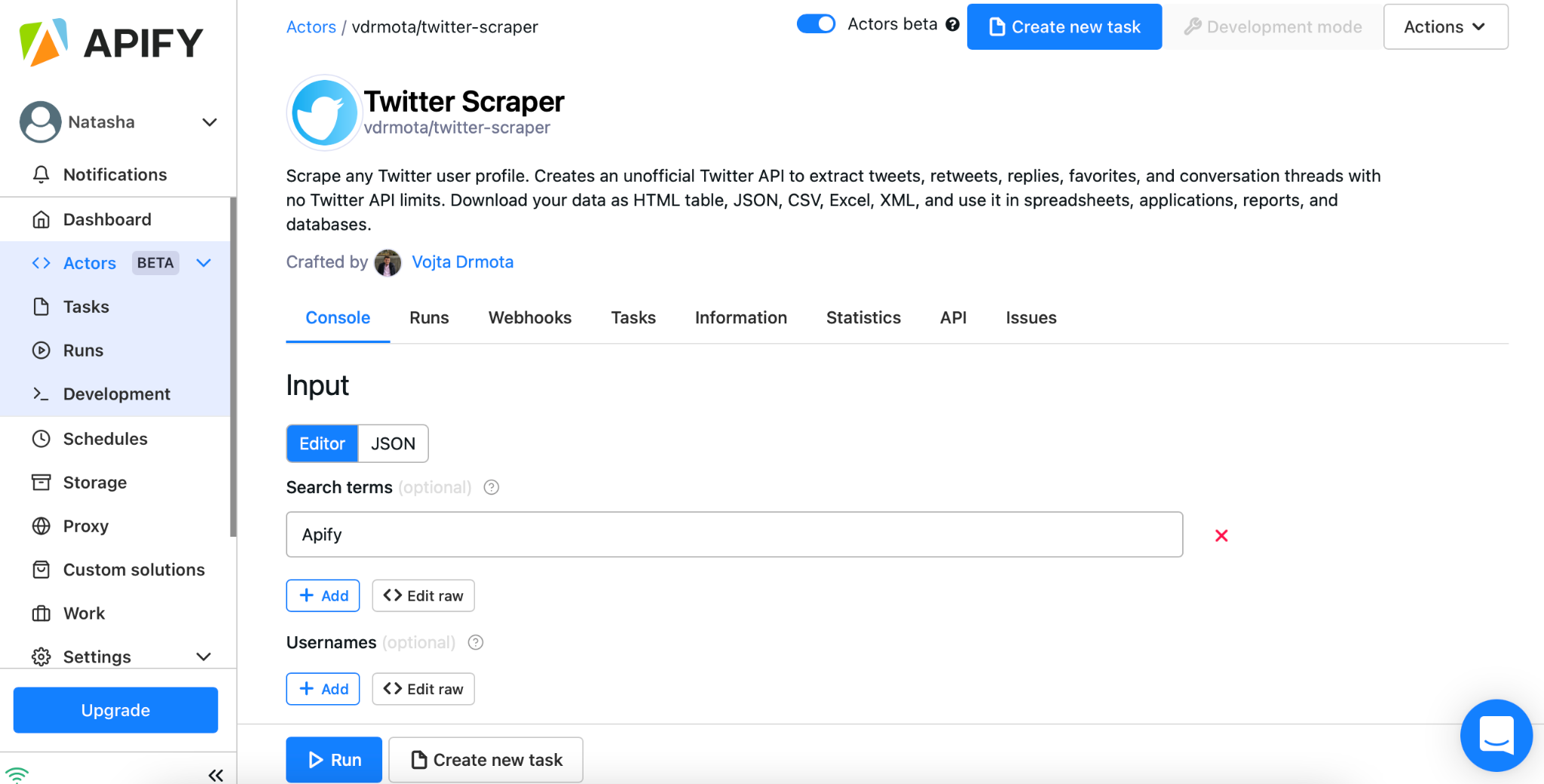
Task: Go to Dashboard home icon
Action: 41,219
